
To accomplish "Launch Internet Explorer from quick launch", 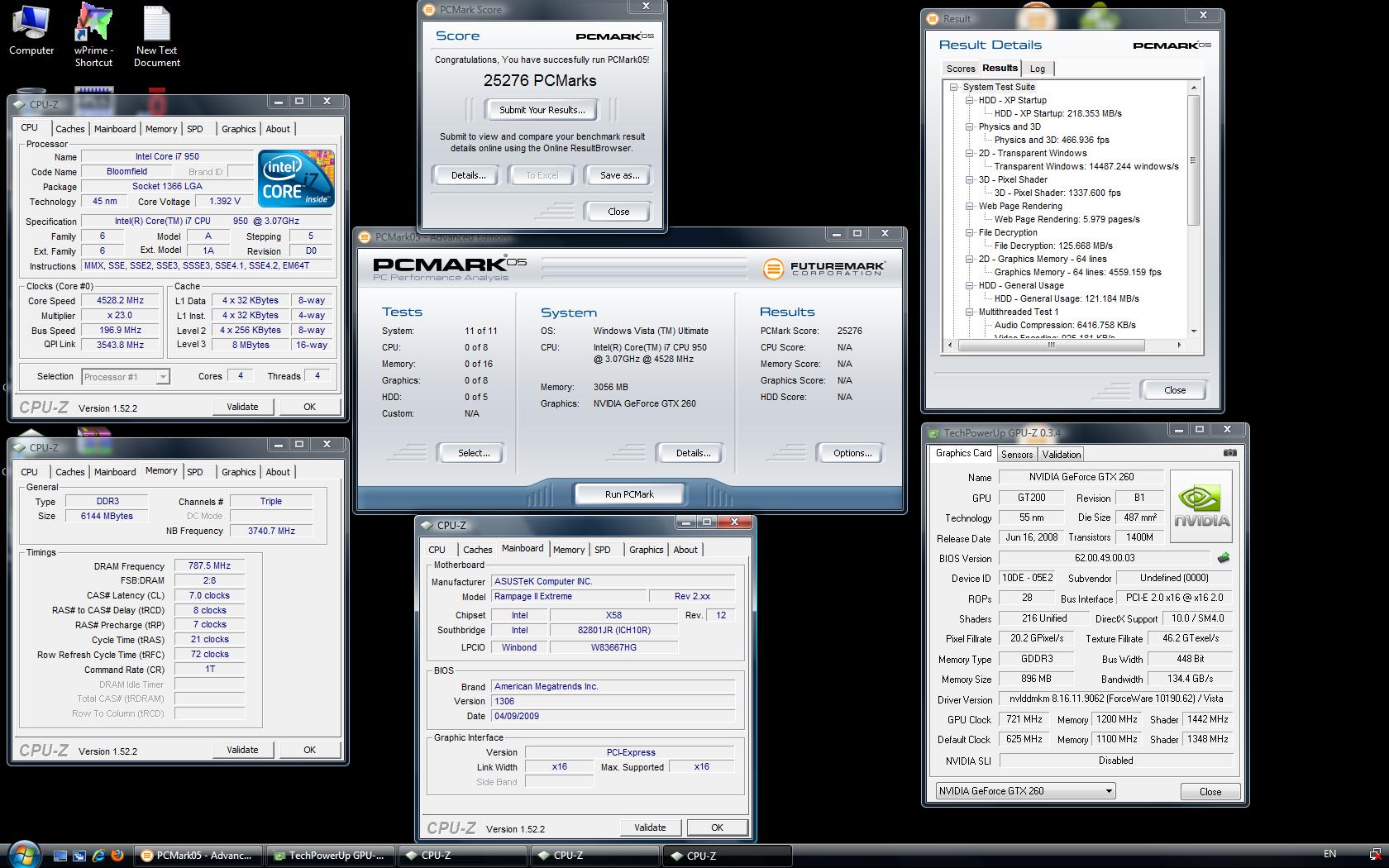I will [x=98, y=856].
